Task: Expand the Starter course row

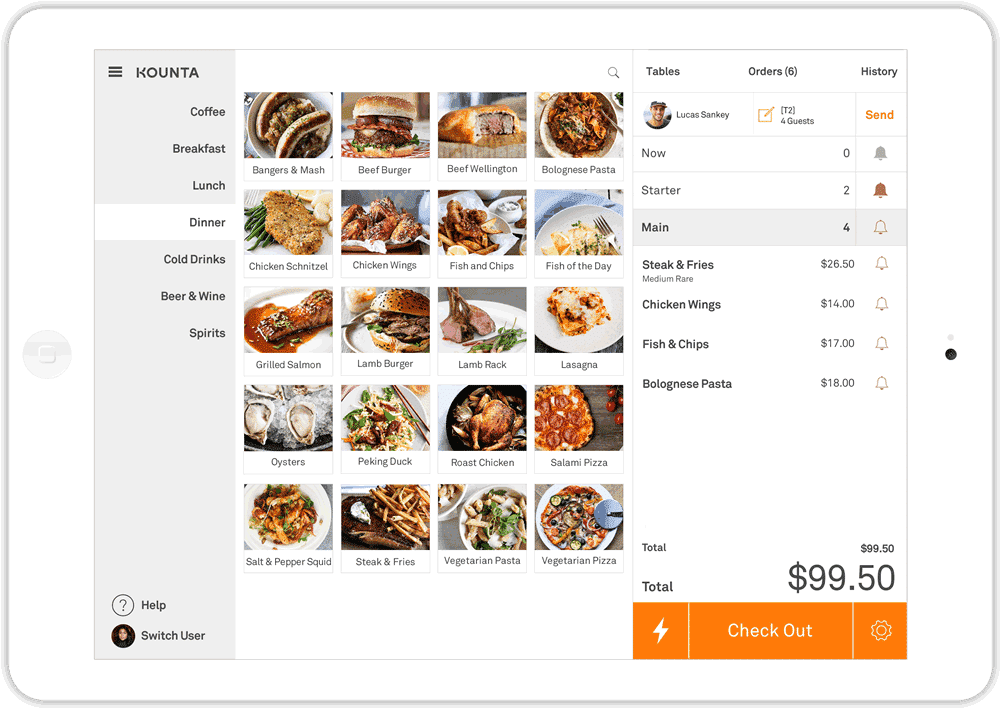Action: (744, 191)
